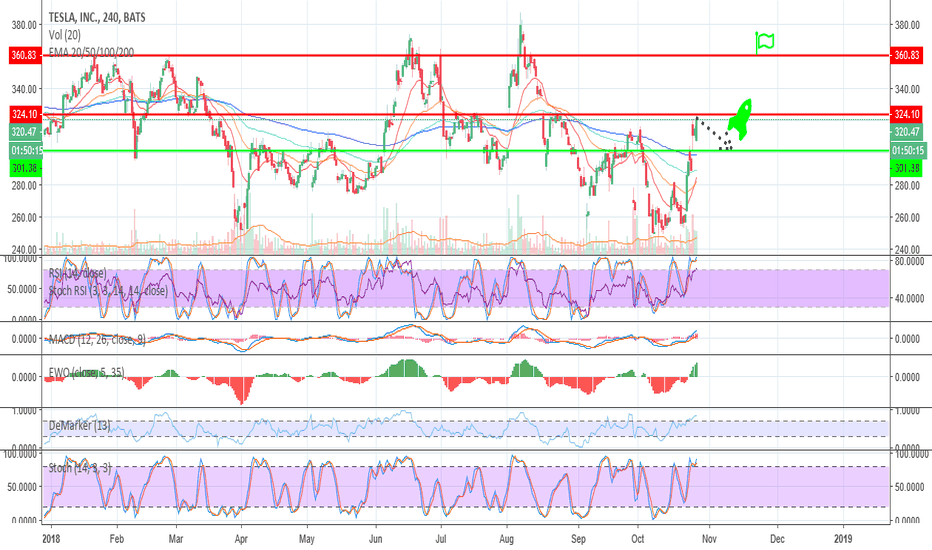
Task: Click the red 360.83 price tag on right scale
Action: (x=906, y=55)
